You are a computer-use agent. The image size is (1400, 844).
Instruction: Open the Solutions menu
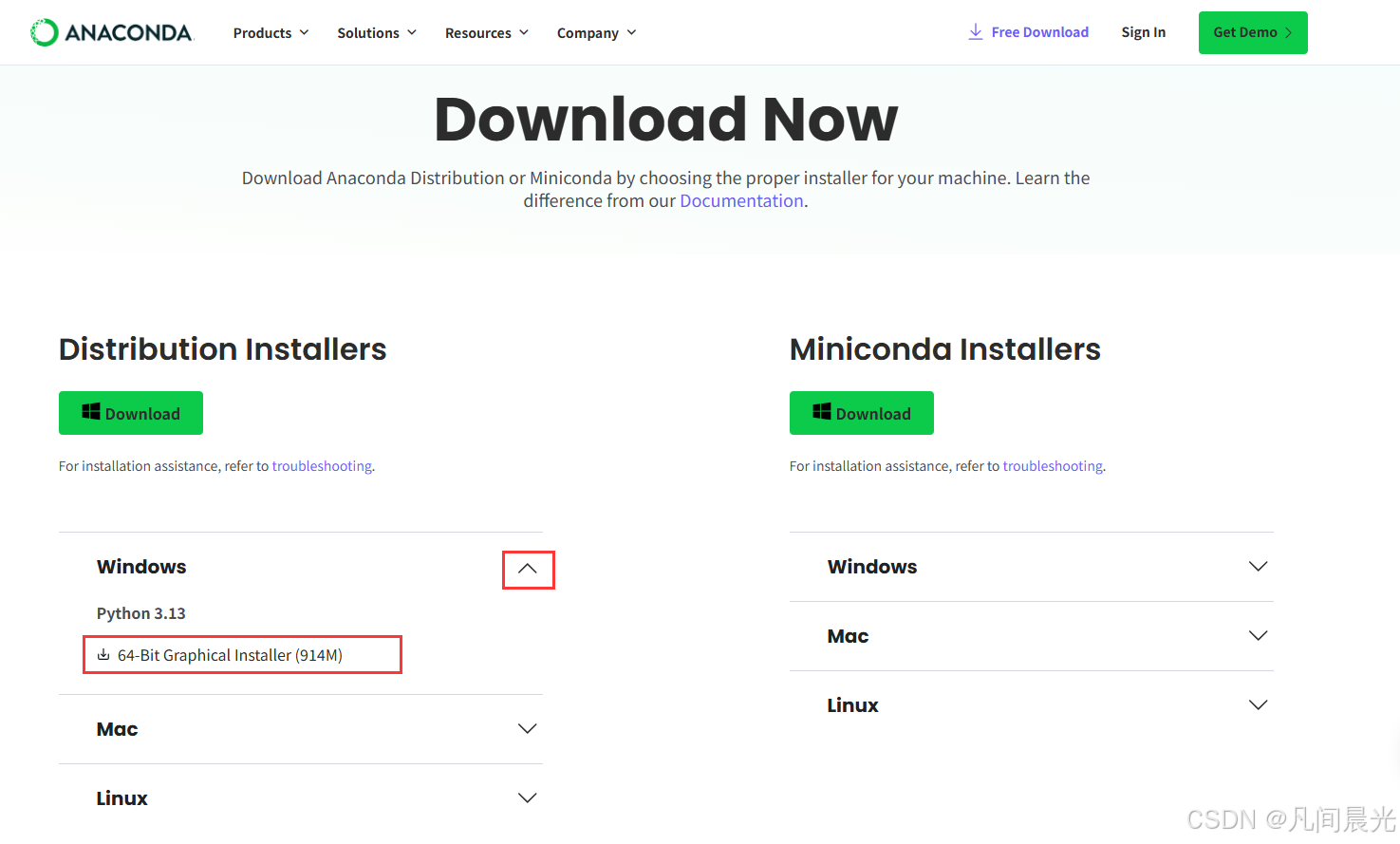(x=377, y=33)
